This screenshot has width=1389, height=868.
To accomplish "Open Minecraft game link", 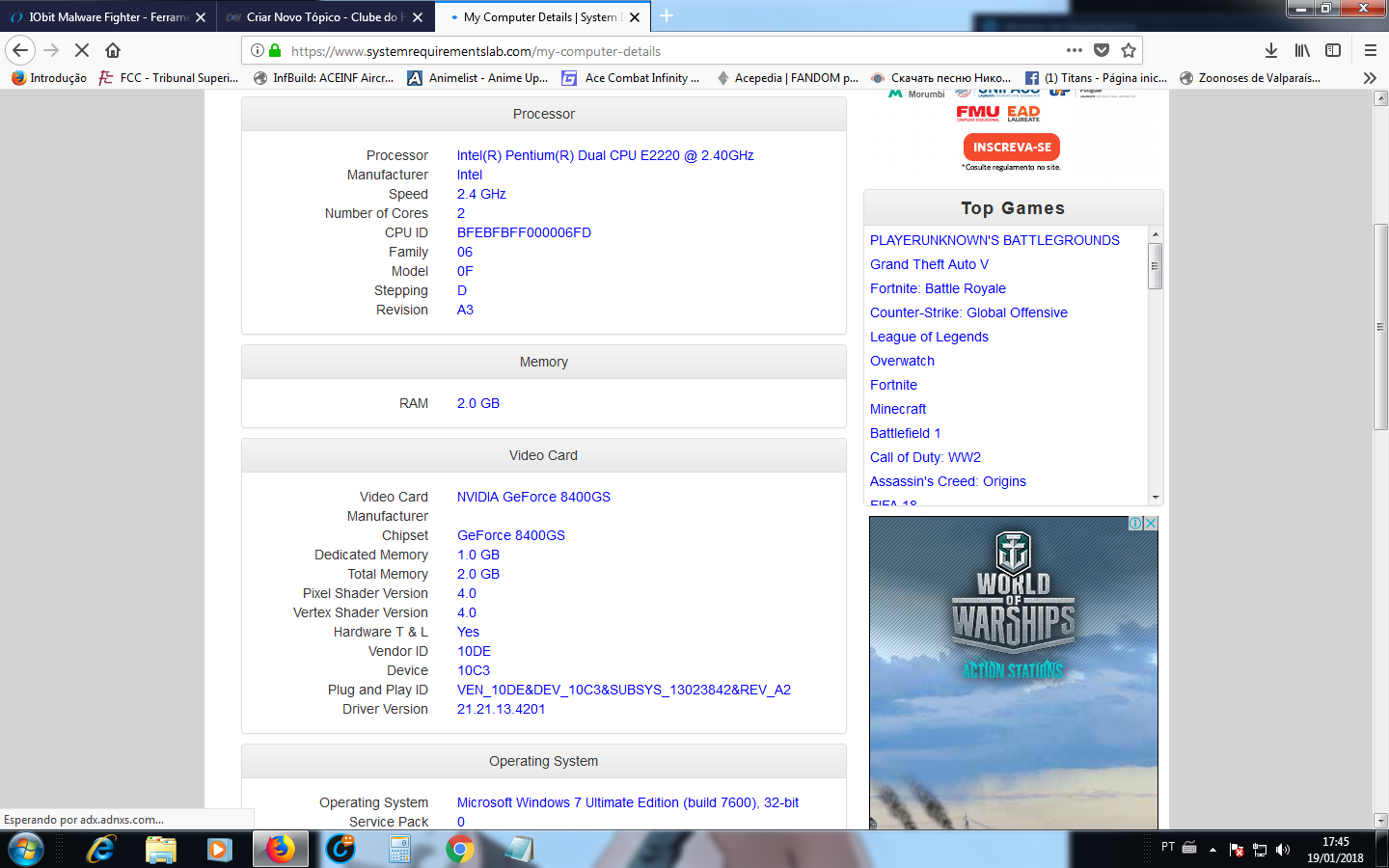I will (898, 409).
